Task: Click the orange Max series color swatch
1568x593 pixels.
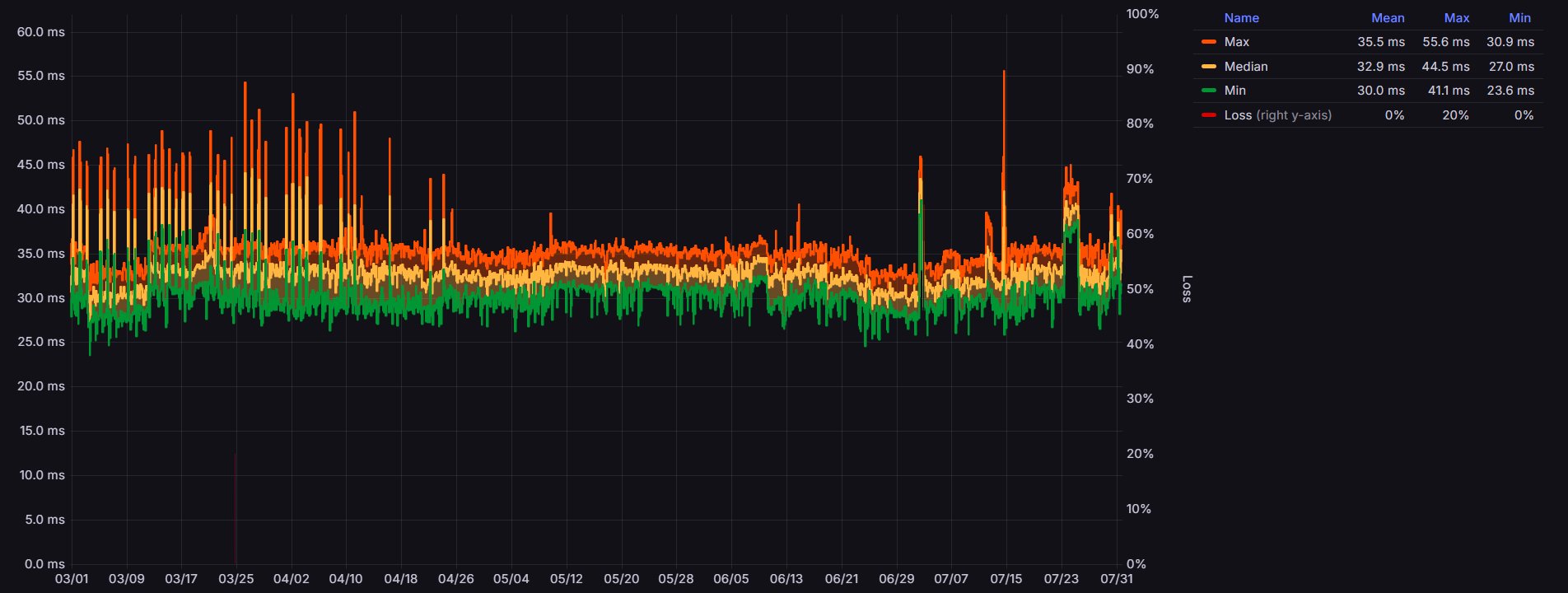Action: point(1208,42)
